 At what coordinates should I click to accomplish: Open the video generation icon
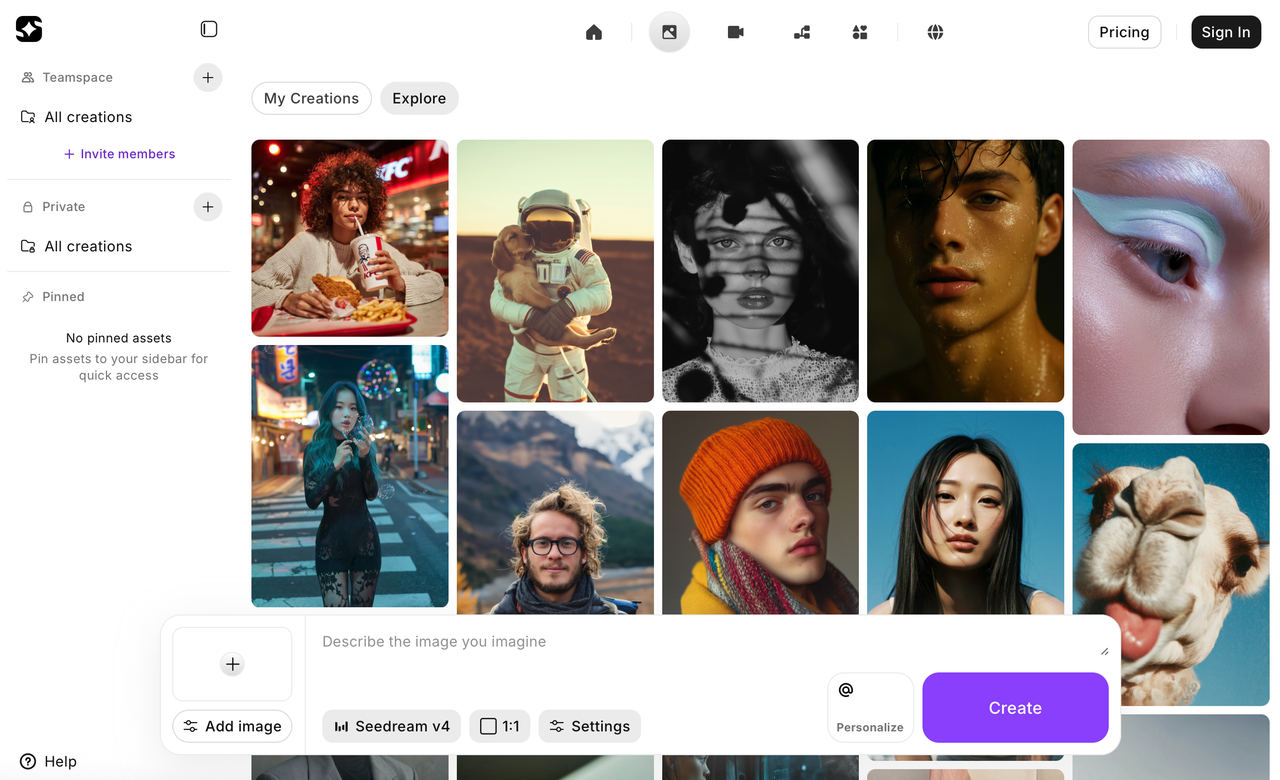pos(735,32)
